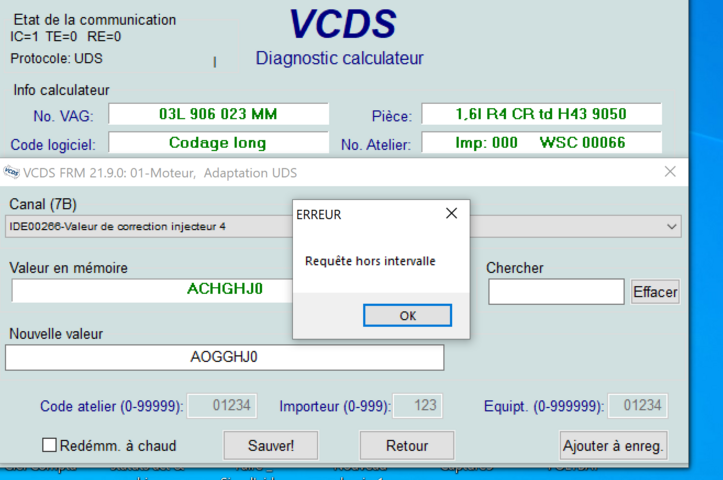Click the Canal (7B) label
723x480 pixels.
pyautogui.click(x=43, y=204)
